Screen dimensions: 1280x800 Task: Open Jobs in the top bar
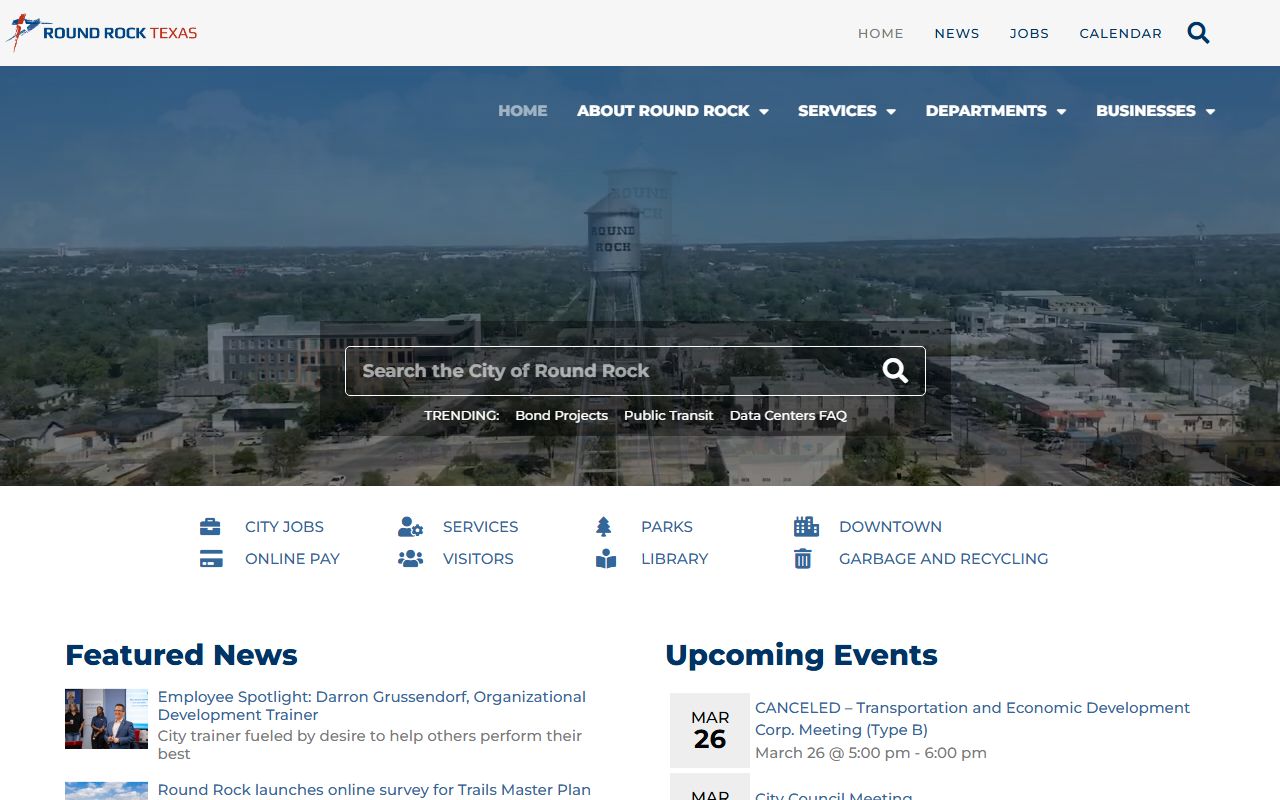(1029, 33)
